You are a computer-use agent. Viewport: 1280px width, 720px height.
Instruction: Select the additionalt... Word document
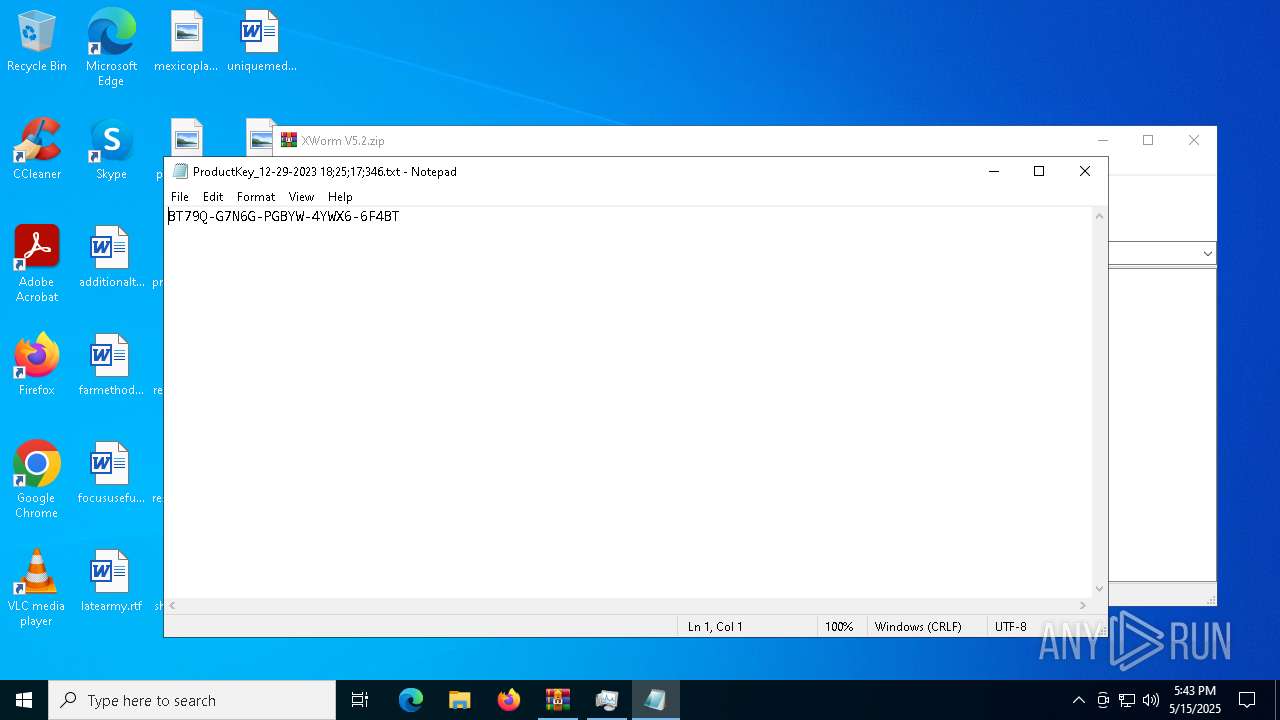[x=111, y=258]
